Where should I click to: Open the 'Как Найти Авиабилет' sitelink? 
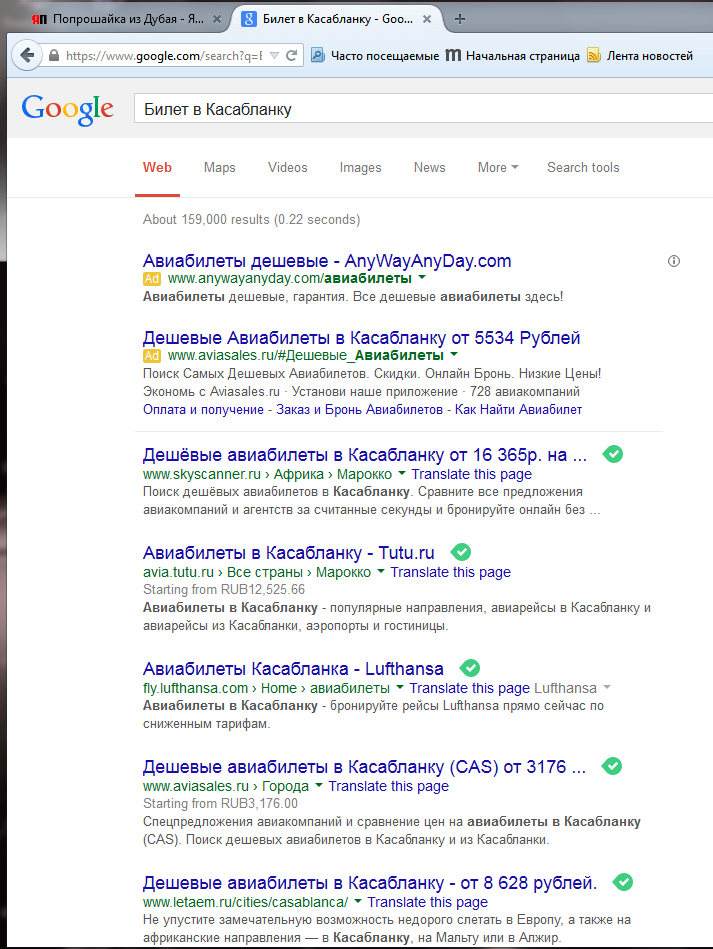click(x=518, y=410)
